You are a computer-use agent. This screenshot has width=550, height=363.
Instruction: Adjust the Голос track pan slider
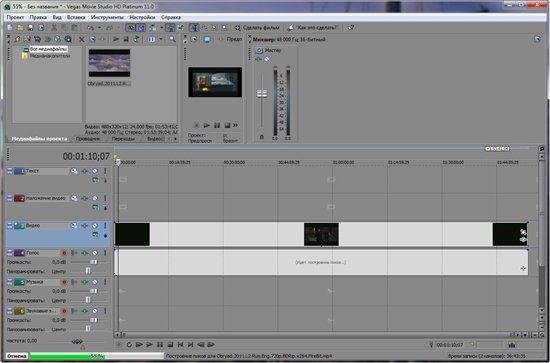(x=87, y=271)
